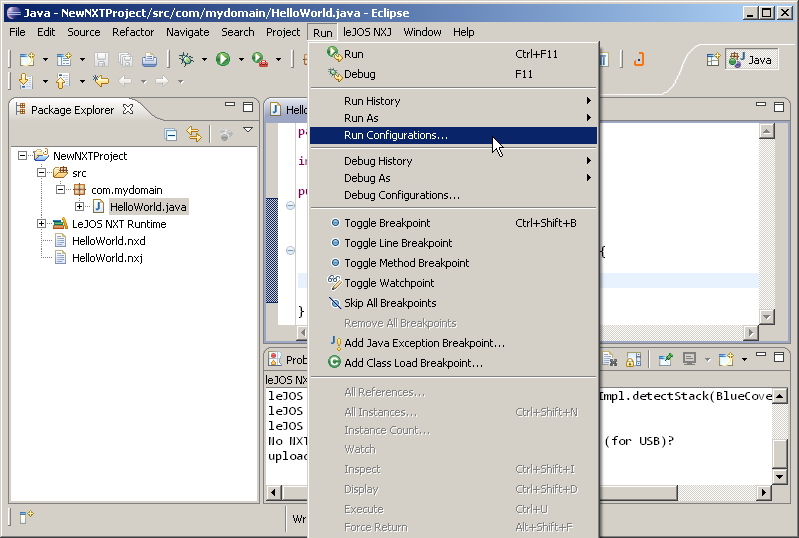
Task: Choose Toggle Watchpoint menu item
Action: (x=454, y=283)
